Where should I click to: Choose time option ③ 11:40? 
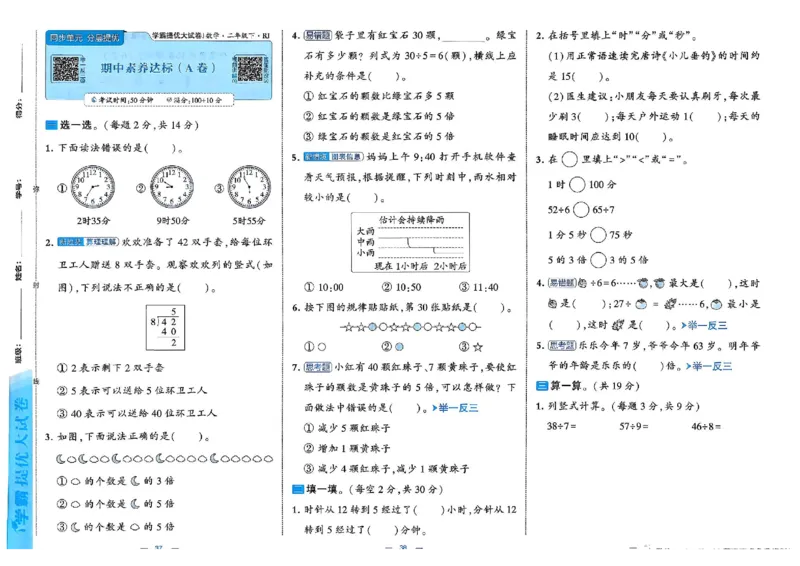[479, 287]
